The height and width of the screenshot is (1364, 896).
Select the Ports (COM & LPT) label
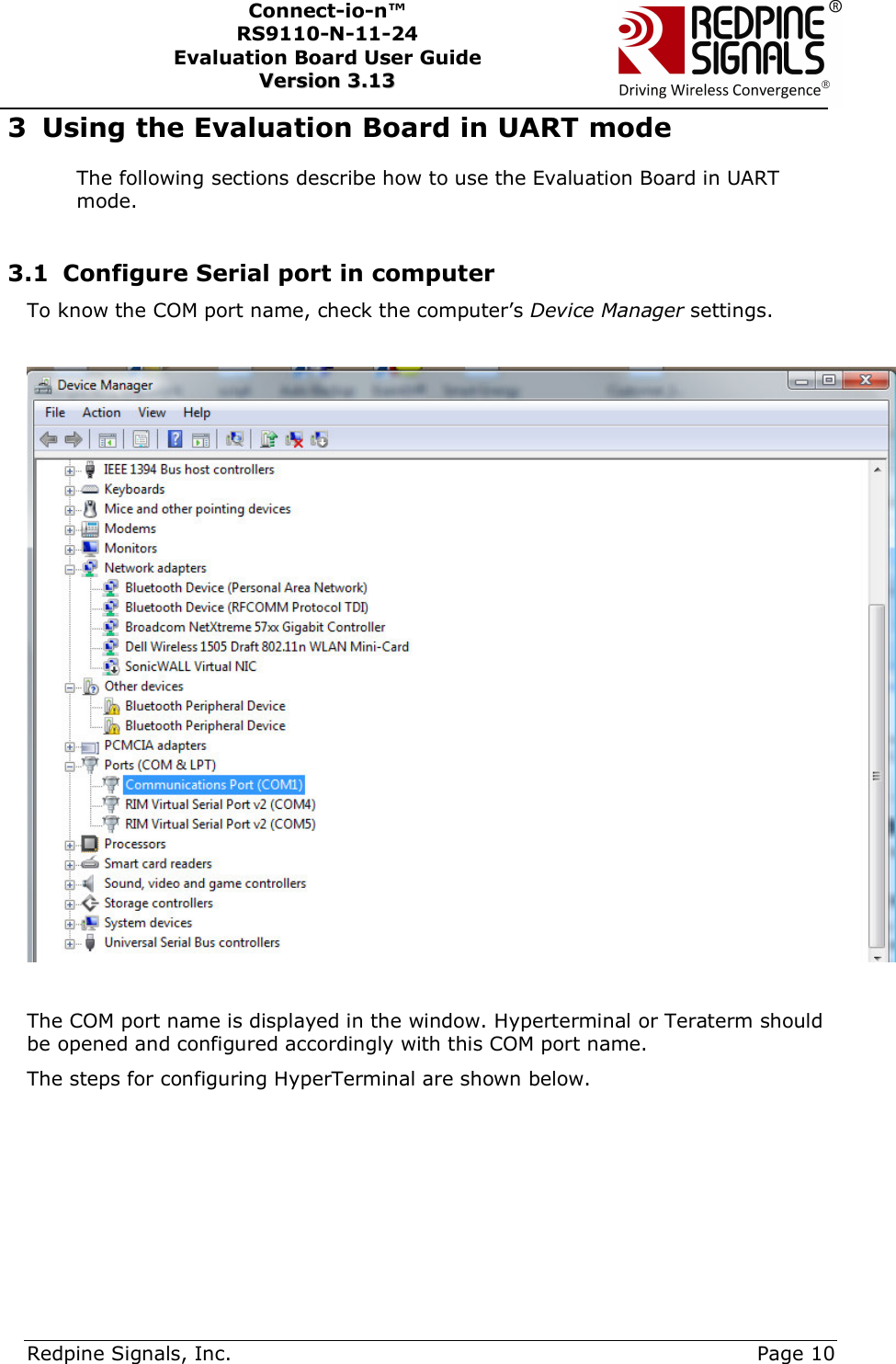coord(160,765)
